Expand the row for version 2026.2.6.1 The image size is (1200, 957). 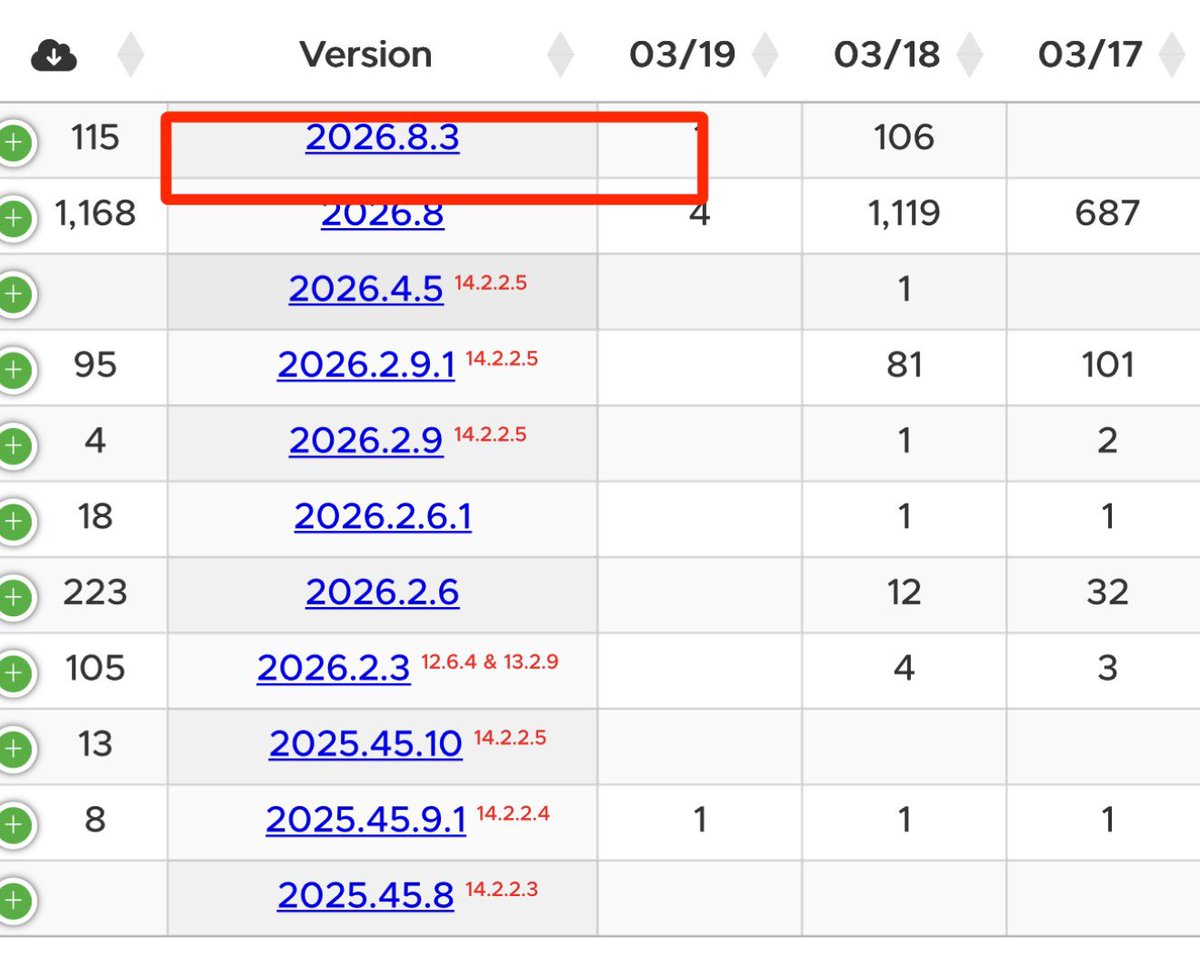(x=14, y=522)
